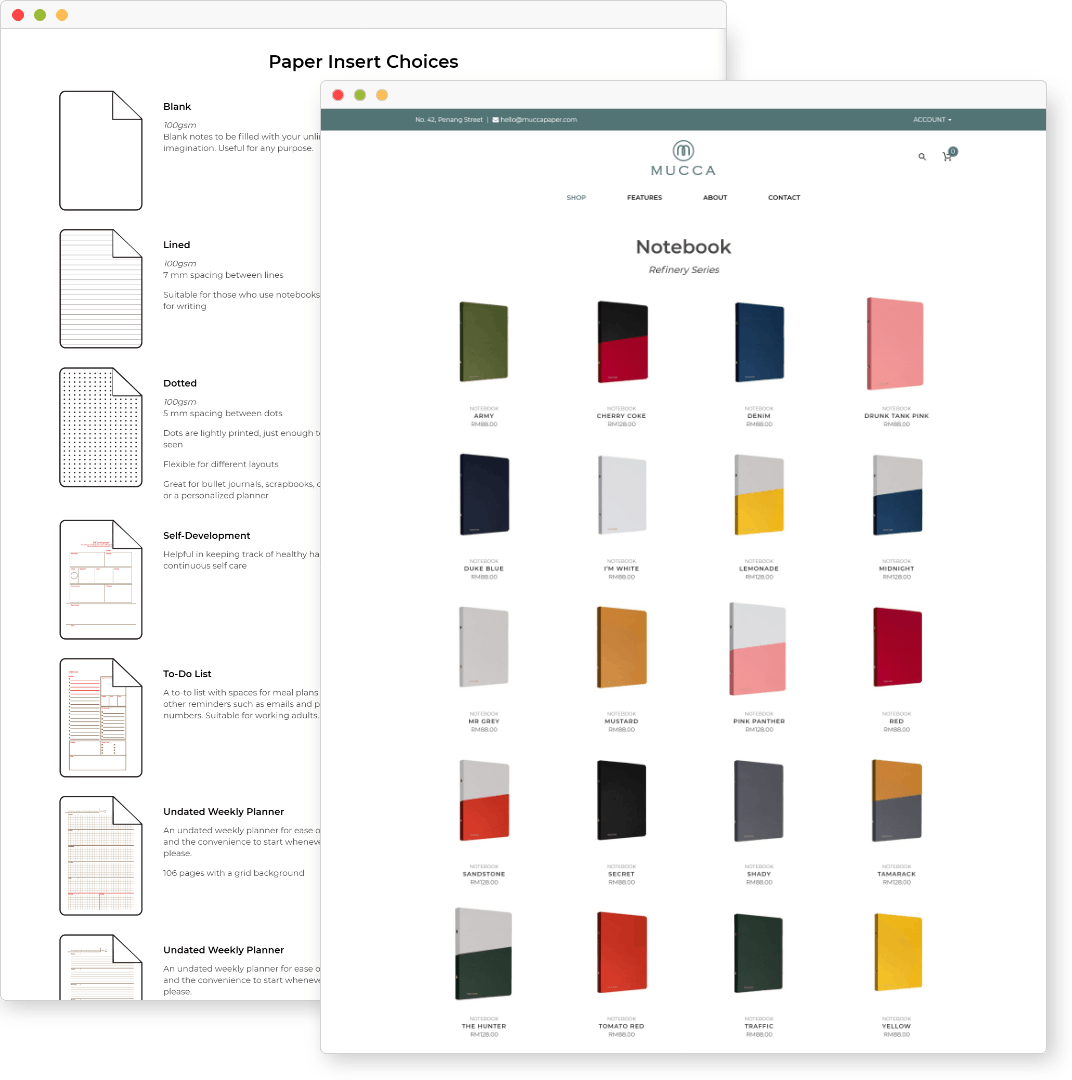Click the DRUNK TANK PINK product name link
The height and width of the screenshot is (1080, 1072).
tap(896, 416)
